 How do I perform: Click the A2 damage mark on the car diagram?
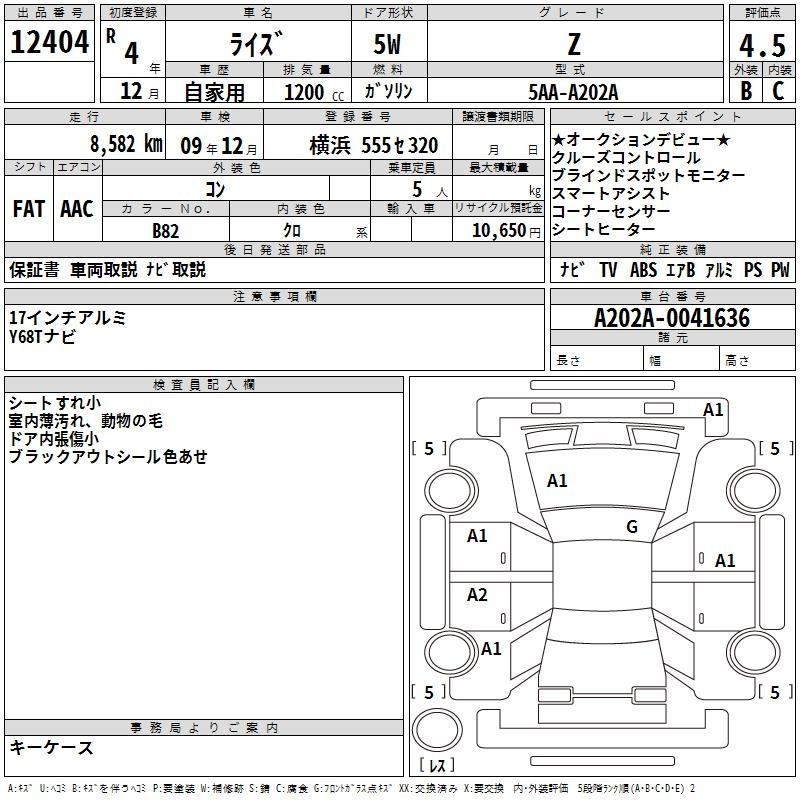[x=478, y=596]
